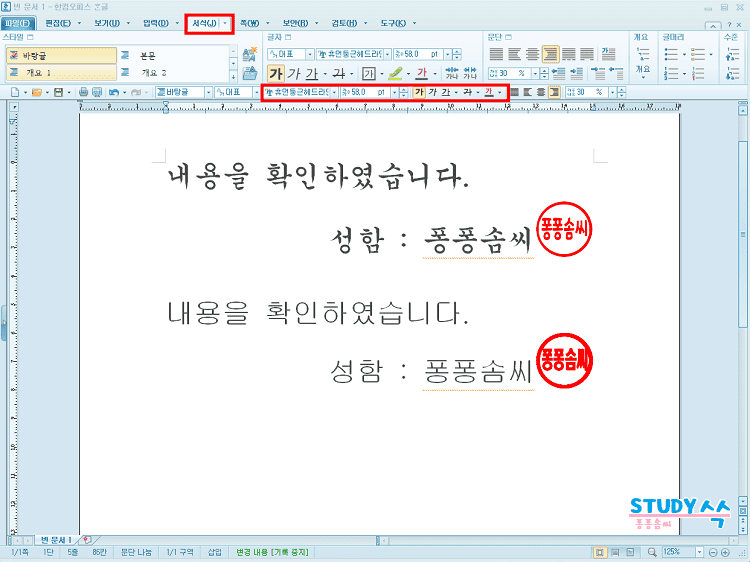
Task: Center align paragraph in ribbon
Action: [x=532, y=54]
